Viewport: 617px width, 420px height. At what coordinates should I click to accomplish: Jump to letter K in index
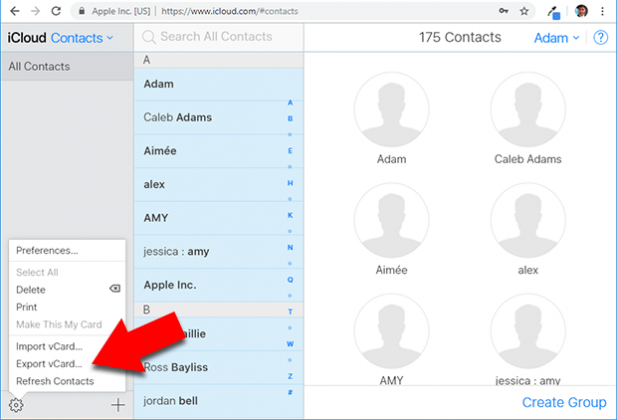(x=290, y=215)
